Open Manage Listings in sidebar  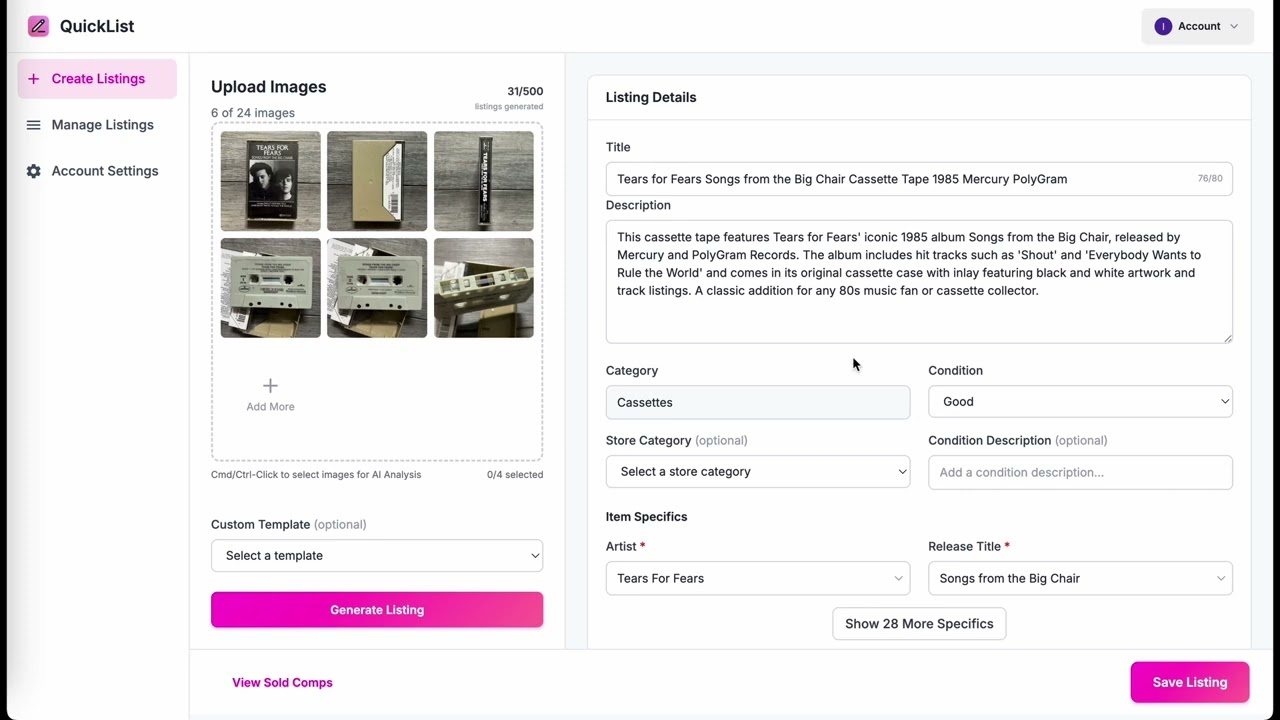(97, 125)
